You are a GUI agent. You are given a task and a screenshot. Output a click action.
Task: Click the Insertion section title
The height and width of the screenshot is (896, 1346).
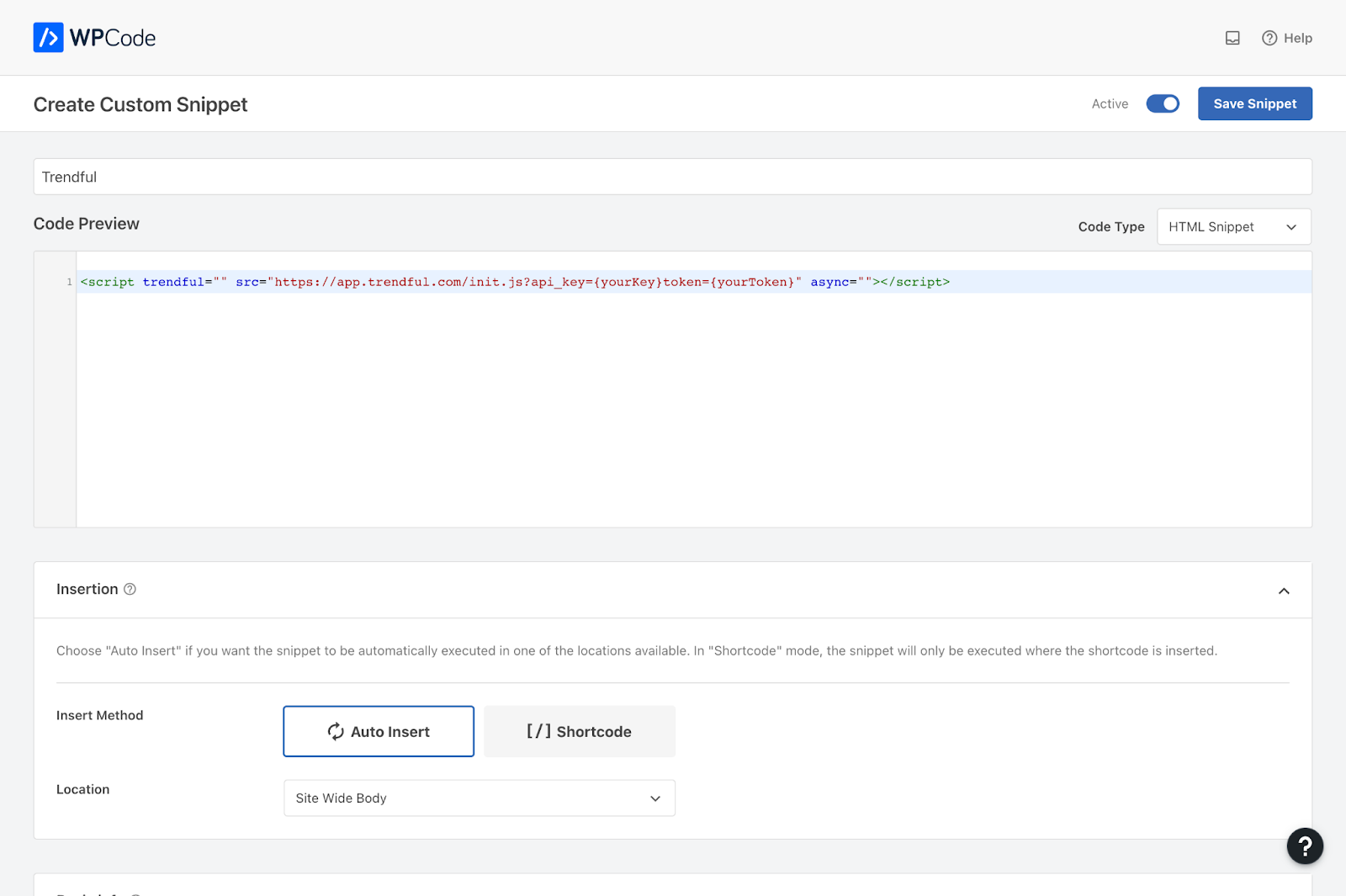87,589
